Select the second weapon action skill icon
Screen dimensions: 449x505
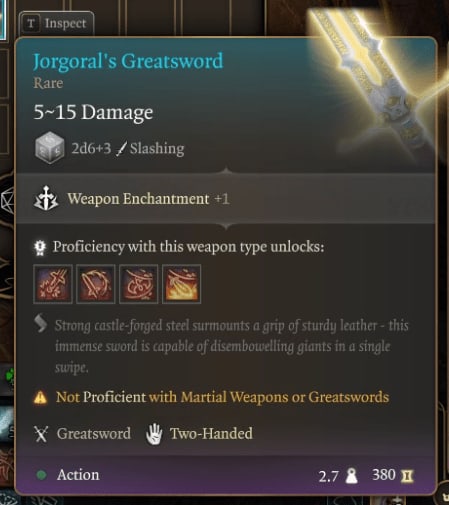[x=96, y=284]
